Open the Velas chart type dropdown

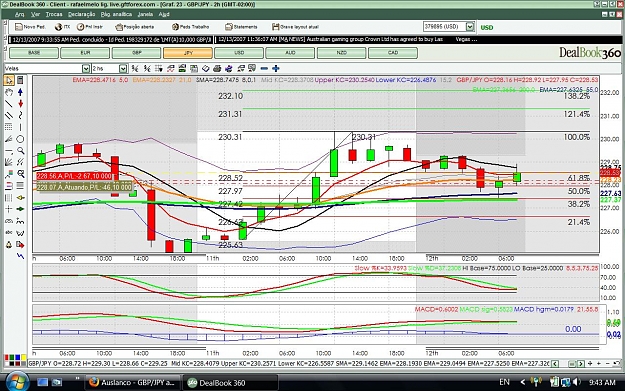pyautogui.click(x=85, y=69)
